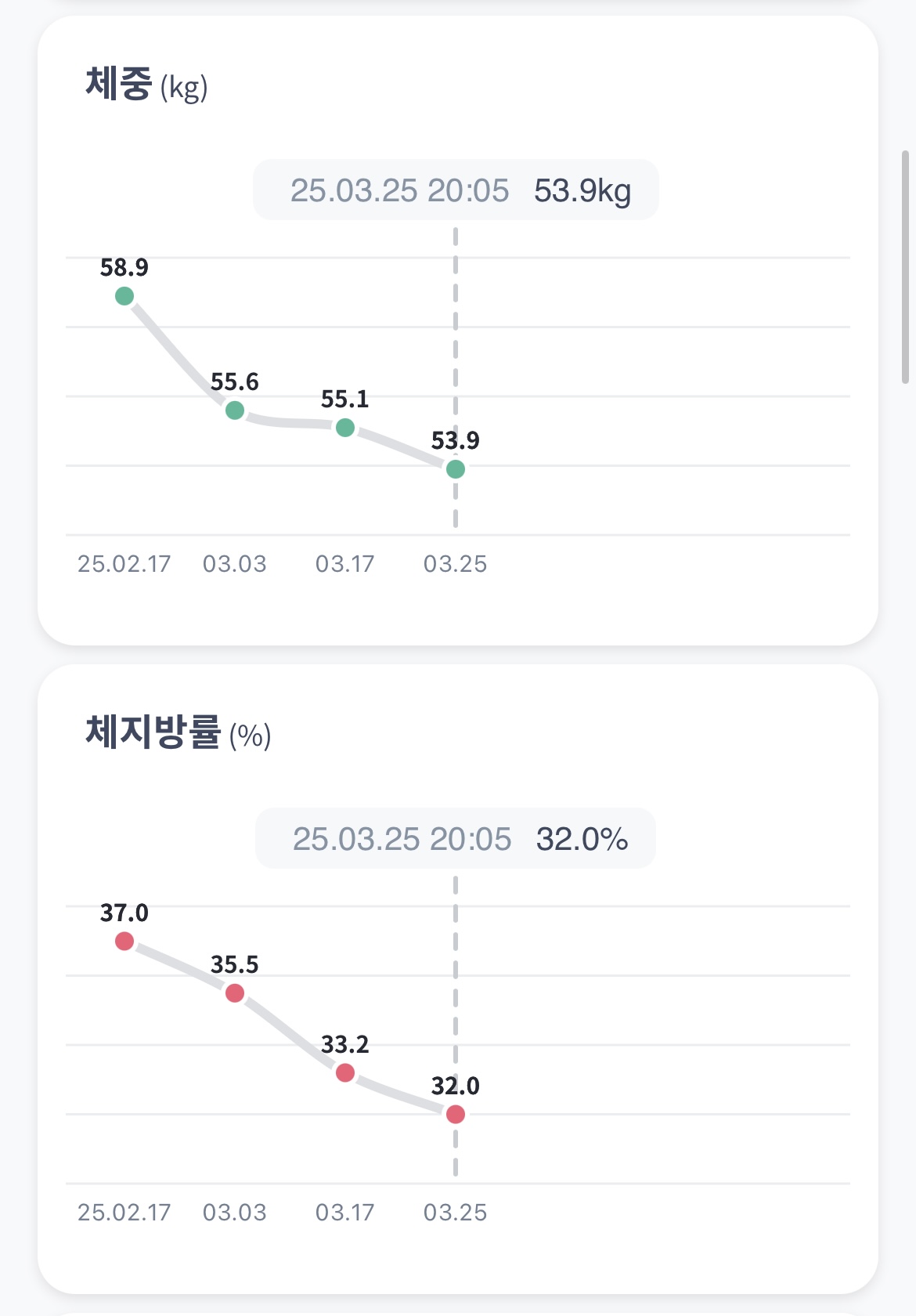This screenshot has height=1316, width=916.
Task: Select the 32.0 body fat data point
Action: click(x=456, y=1114)
